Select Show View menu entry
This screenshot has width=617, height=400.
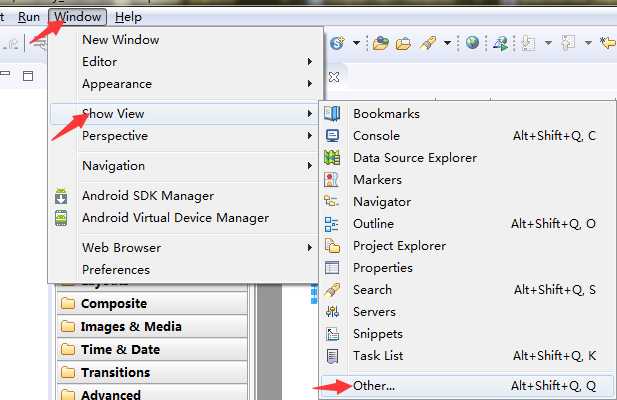click(185, 114)
